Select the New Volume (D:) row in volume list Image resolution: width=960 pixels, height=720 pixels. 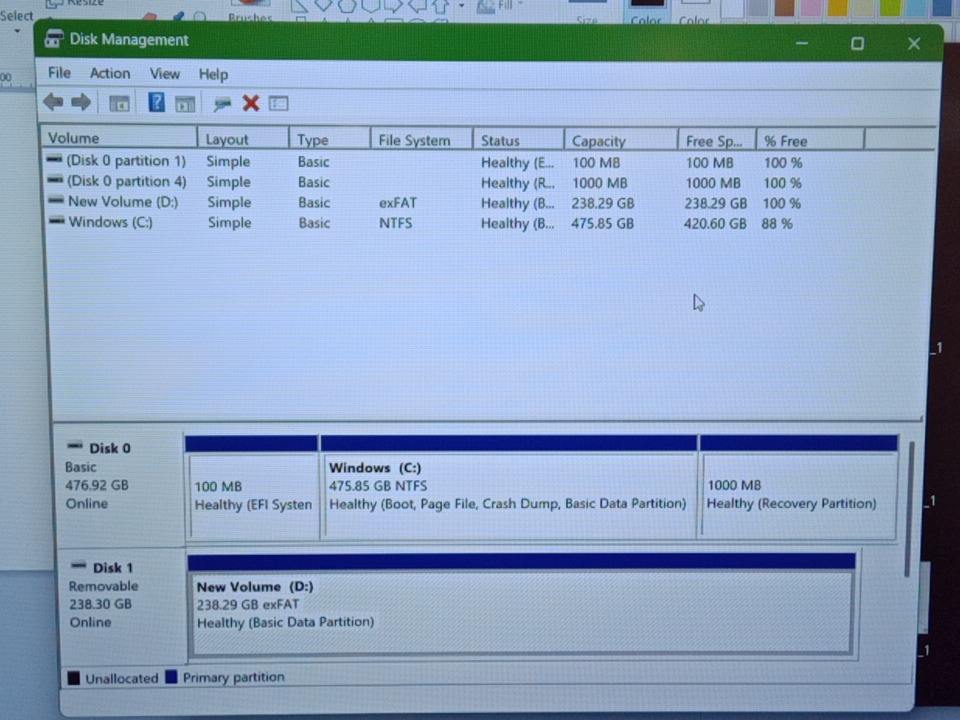pyautogui.click(x=425, y=202)
